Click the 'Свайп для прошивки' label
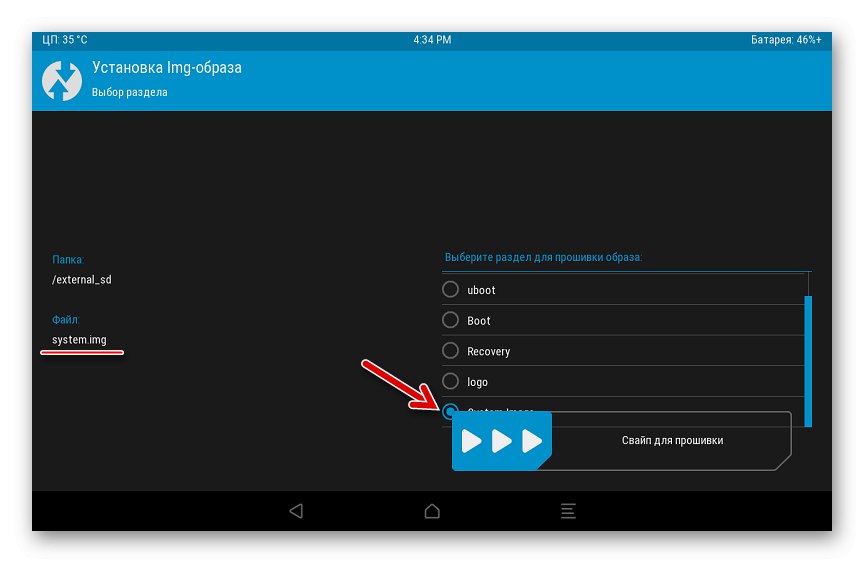This screenshot has width=864, height=563. (672, 441)
